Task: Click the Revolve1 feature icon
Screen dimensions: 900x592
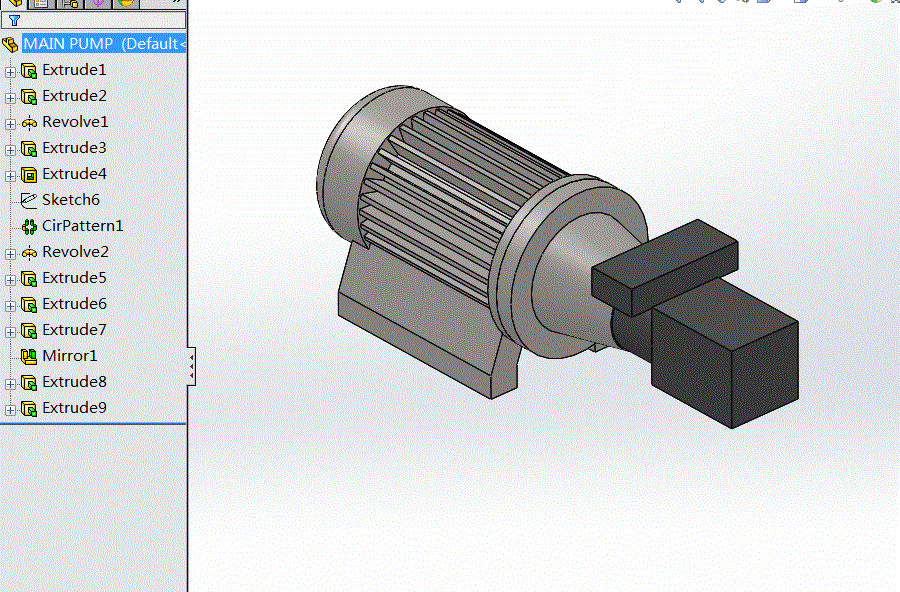Action: tap(28, 123)
